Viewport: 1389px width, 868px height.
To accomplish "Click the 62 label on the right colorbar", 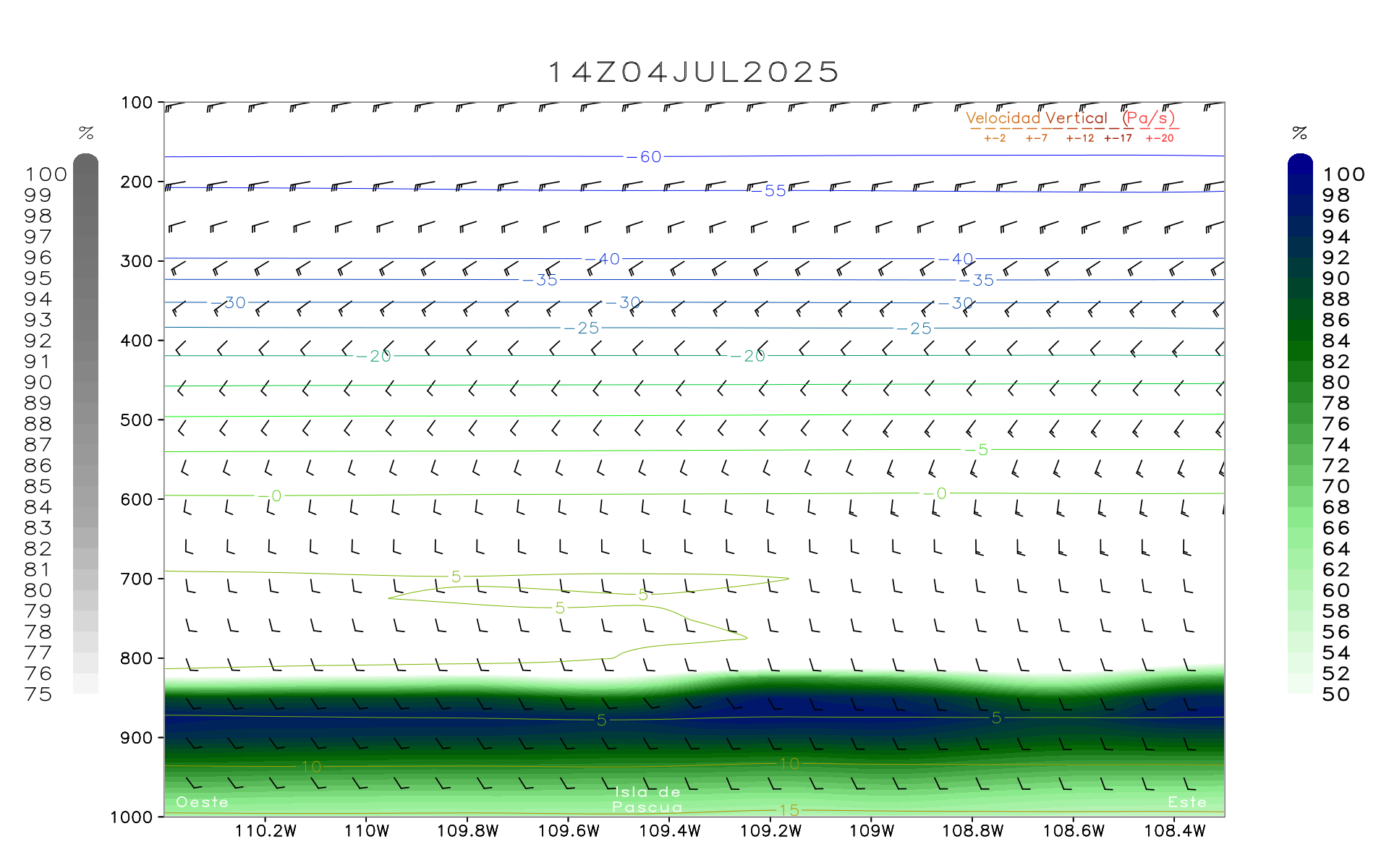I will [x=1336, y=570].
